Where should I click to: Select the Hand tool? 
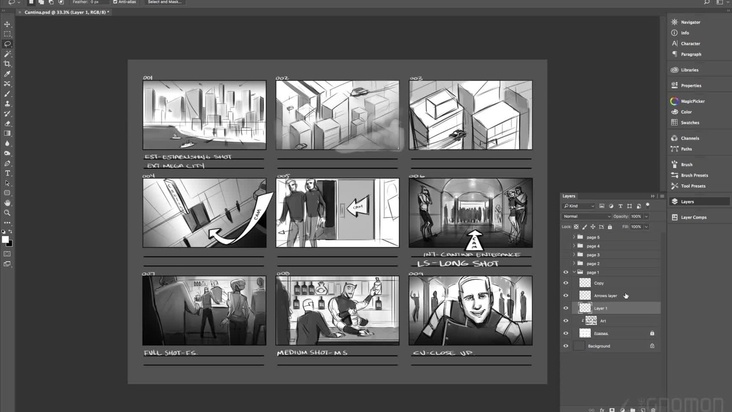tap(7, 203)
